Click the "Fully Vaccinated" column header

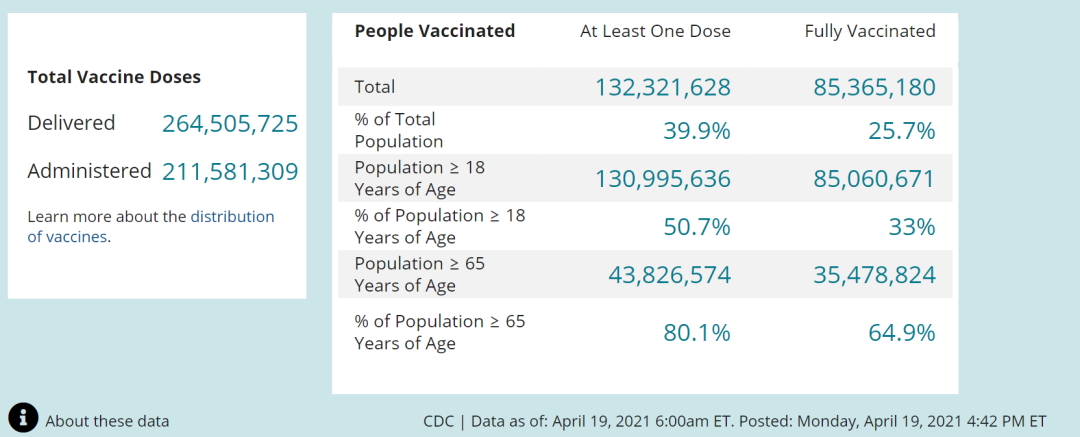(870, 31)
